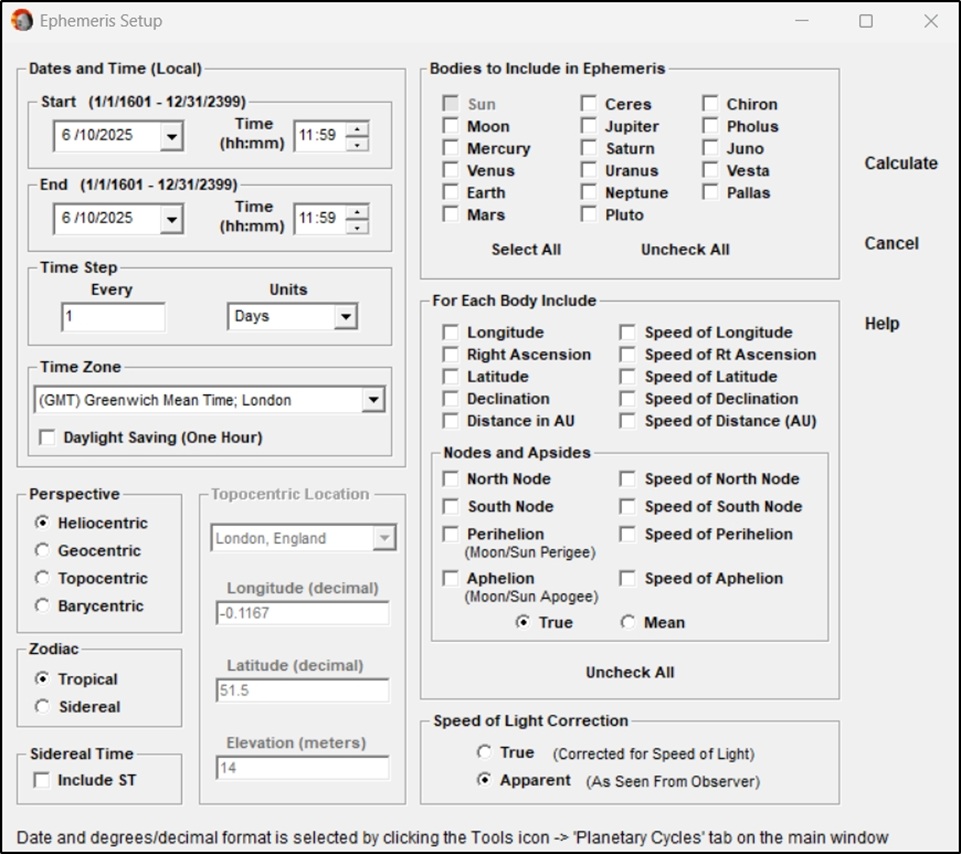Click the End time up arrow
The image size is (961, 854).
pyautogui.click(x=357, y=212)
